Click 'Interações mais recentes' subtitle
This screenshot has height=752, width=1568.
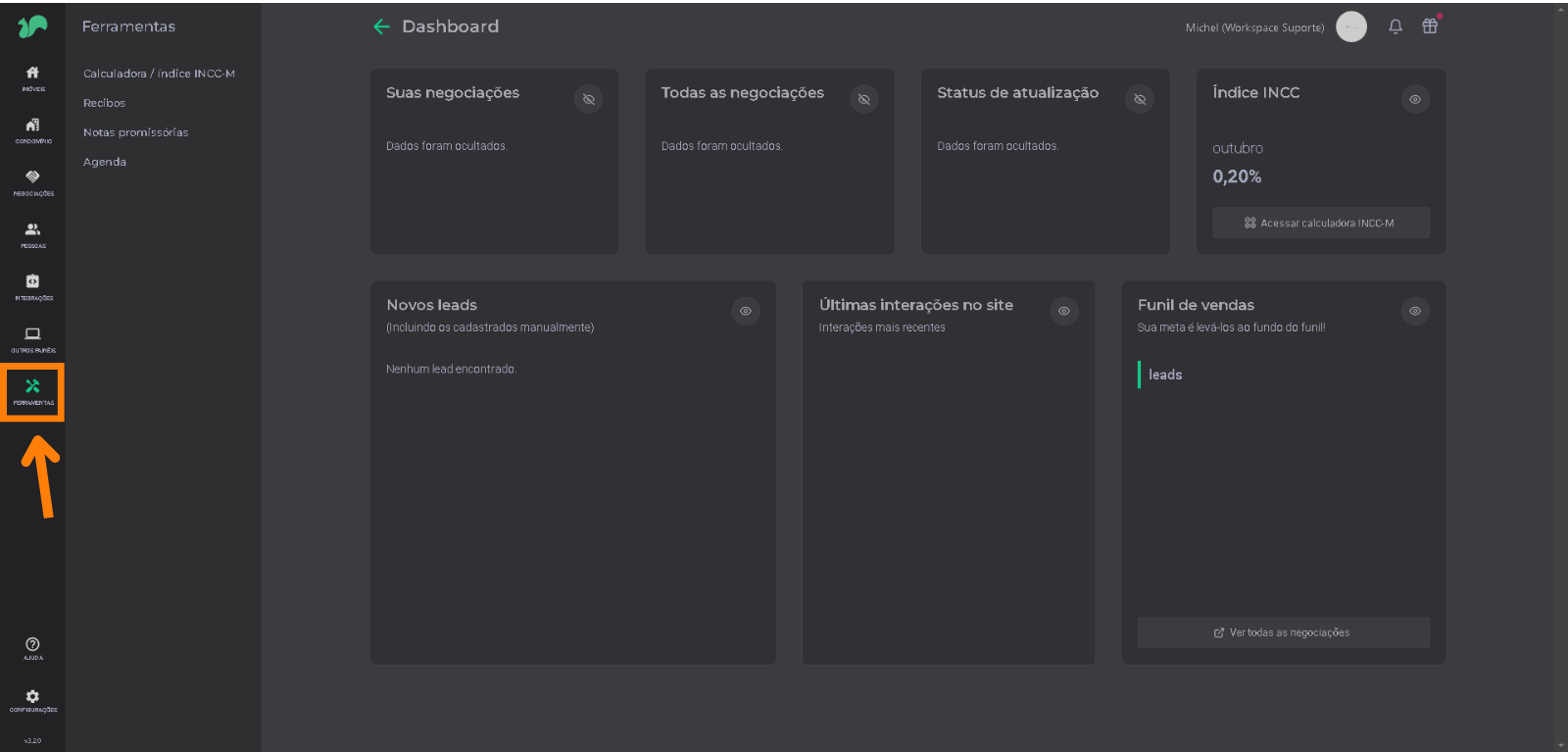pos(882,327)
